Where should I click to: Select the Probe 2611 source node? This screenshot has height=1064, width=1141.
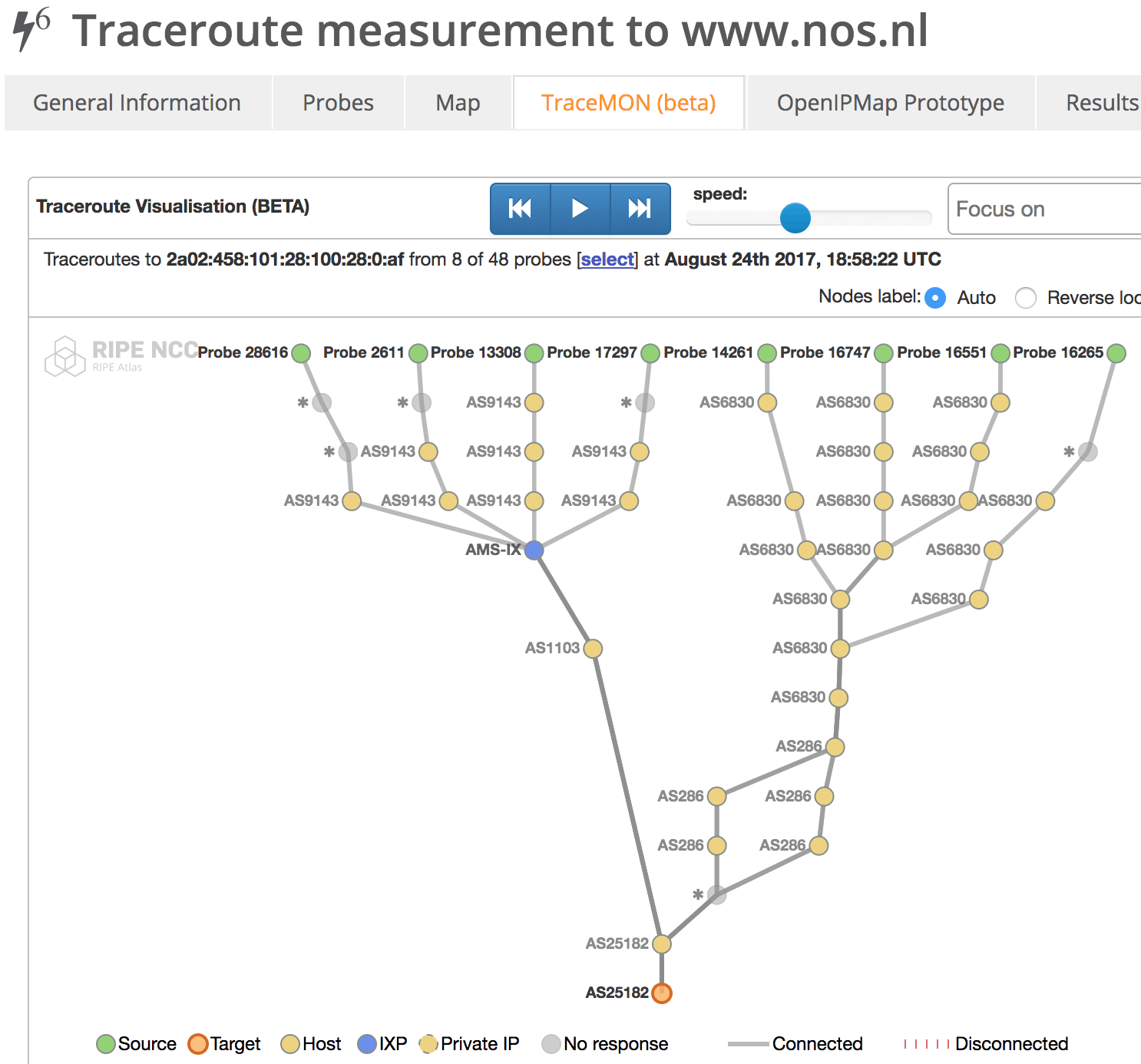pyautogui.click(x=418, y=353)
